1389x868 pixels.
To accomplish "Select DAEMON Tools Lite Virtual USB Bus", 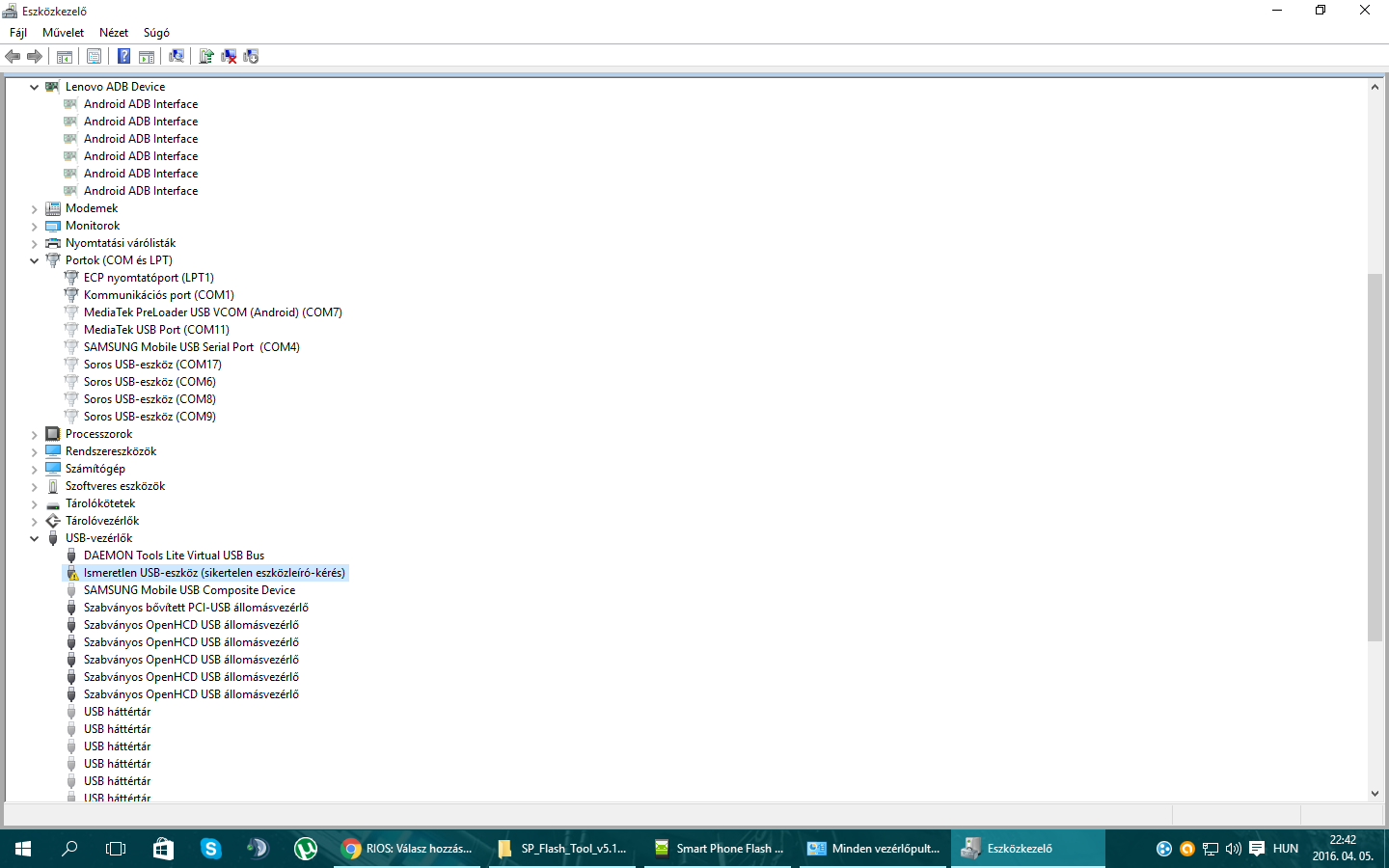I will click(x=174, y=556).
